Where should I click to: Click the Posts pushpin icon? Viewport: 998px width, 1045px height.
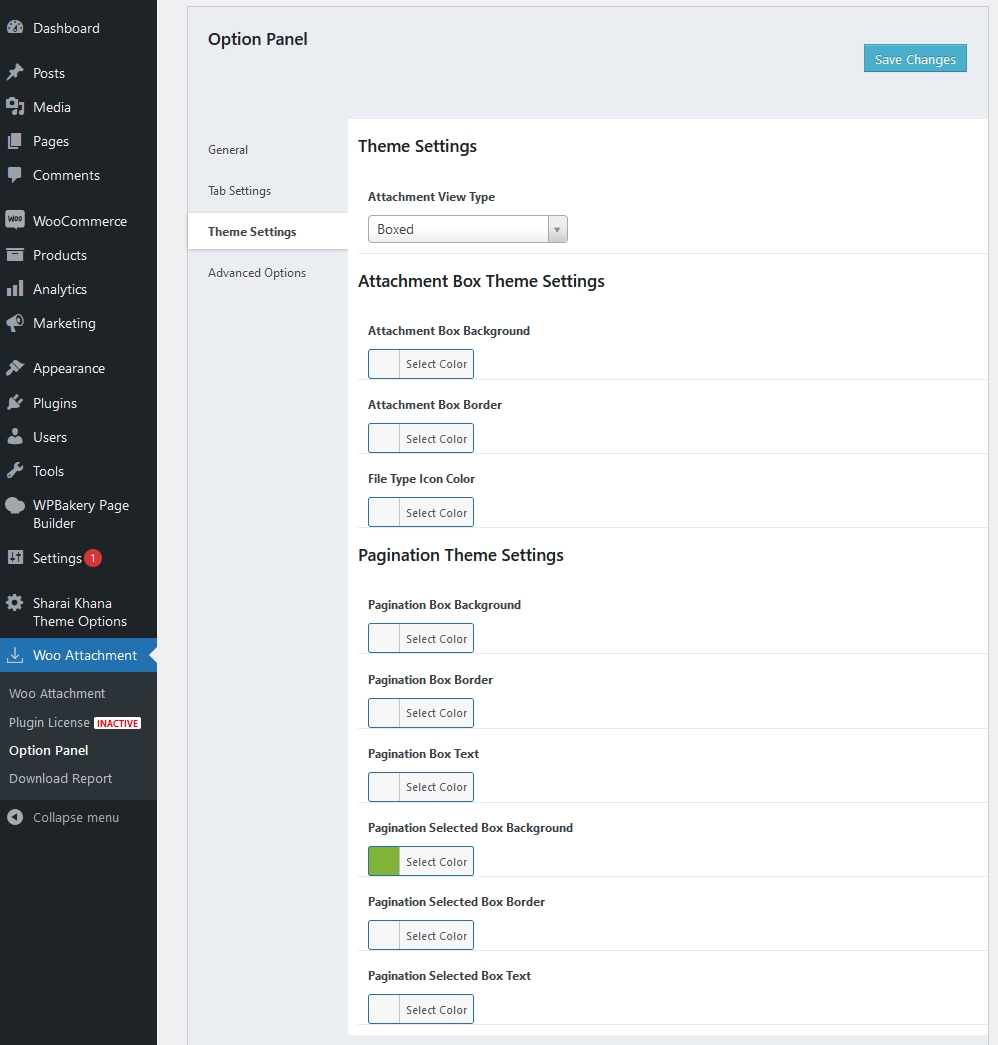pyautogui.click(x=15, y=73)
